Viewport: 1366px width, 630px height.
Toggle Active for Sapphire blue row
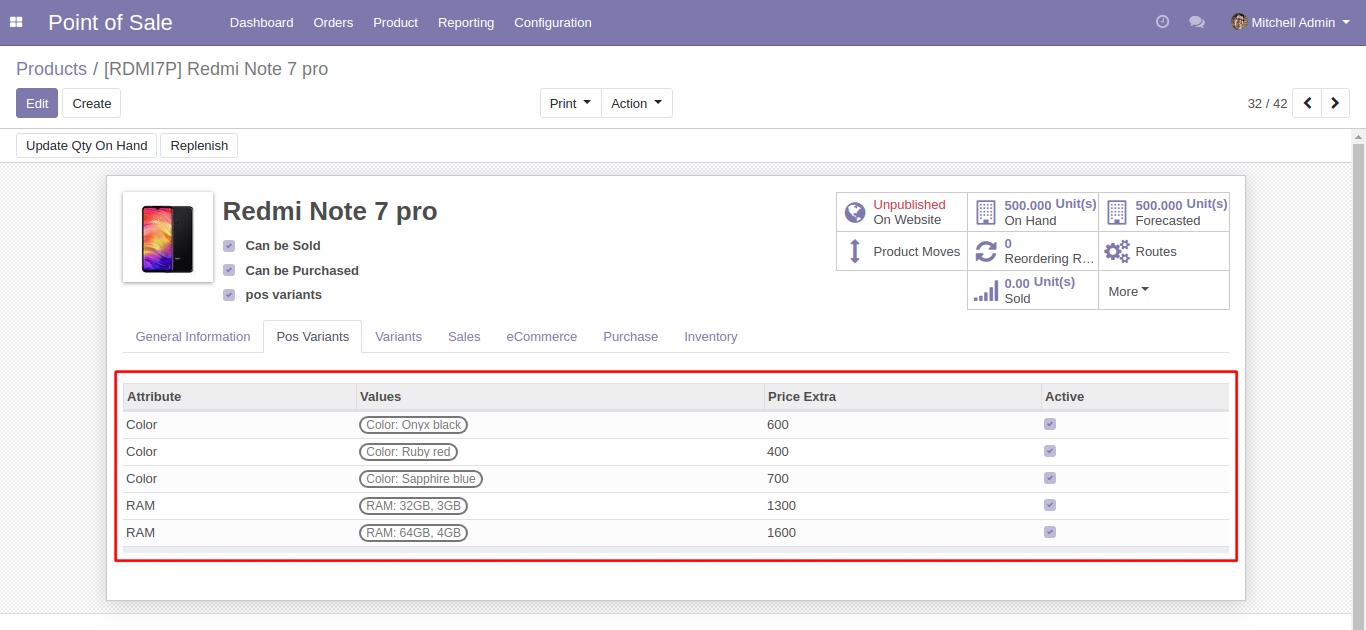click(x=1050, y=478)
